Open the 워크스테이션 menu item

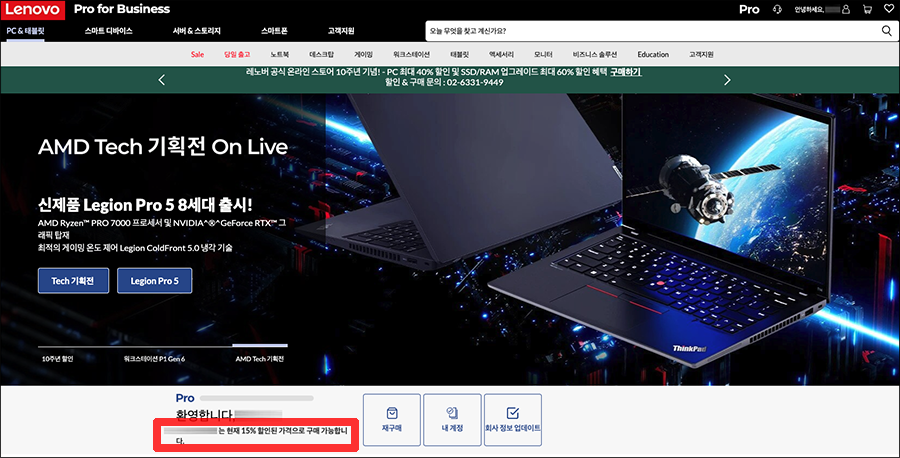412,55
